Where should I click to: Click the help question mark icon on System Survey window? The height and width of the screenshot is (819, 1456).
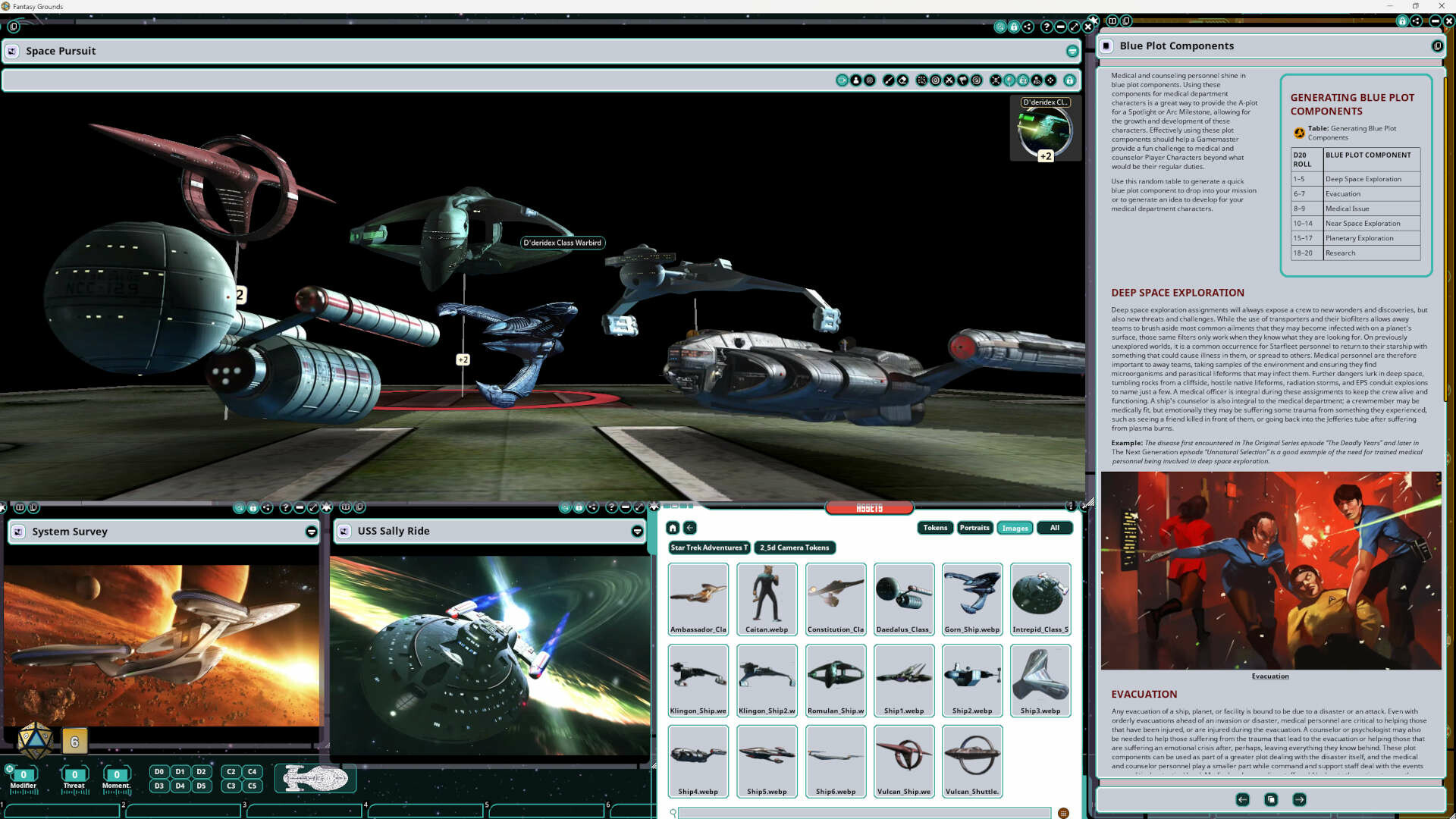pos(287,508)
